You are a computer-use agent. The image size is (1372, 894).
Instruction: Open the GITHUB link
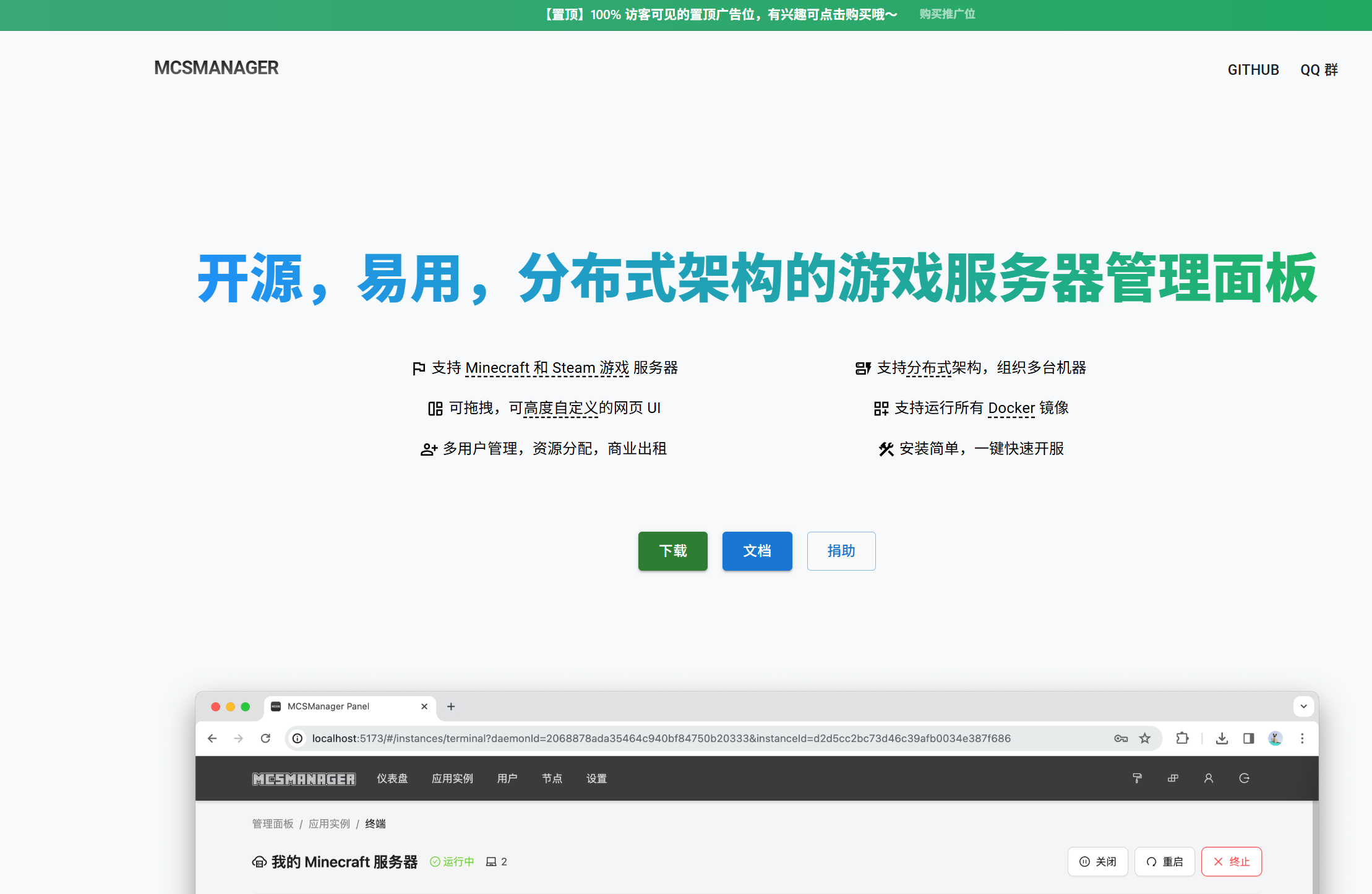point(1253,70)
